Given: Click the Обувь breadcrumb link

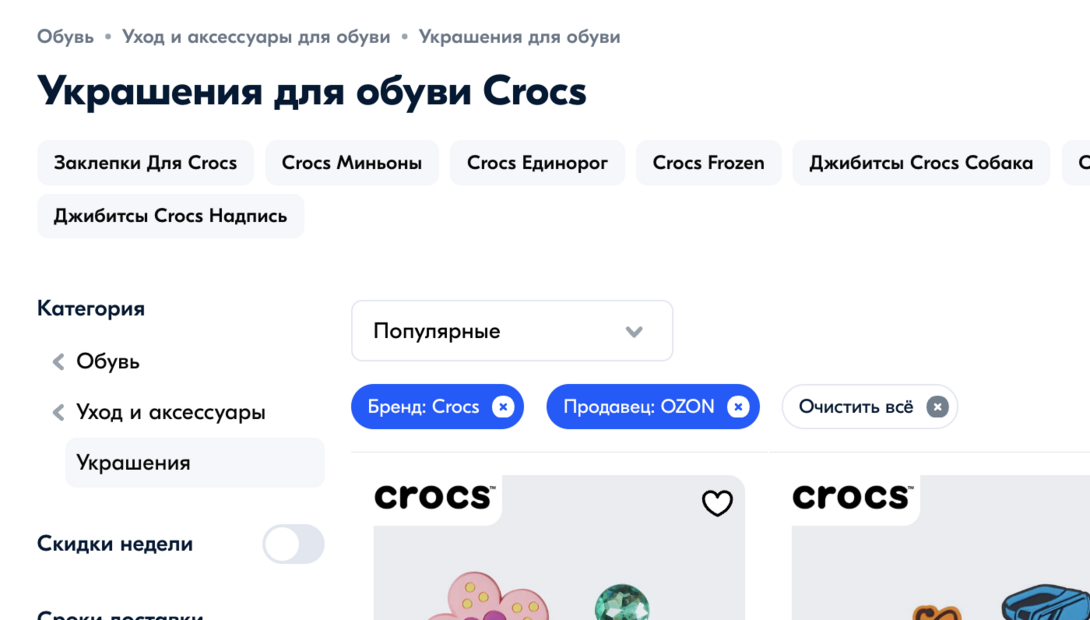Looking at the screenshot, I should click(x=65, y=37).
